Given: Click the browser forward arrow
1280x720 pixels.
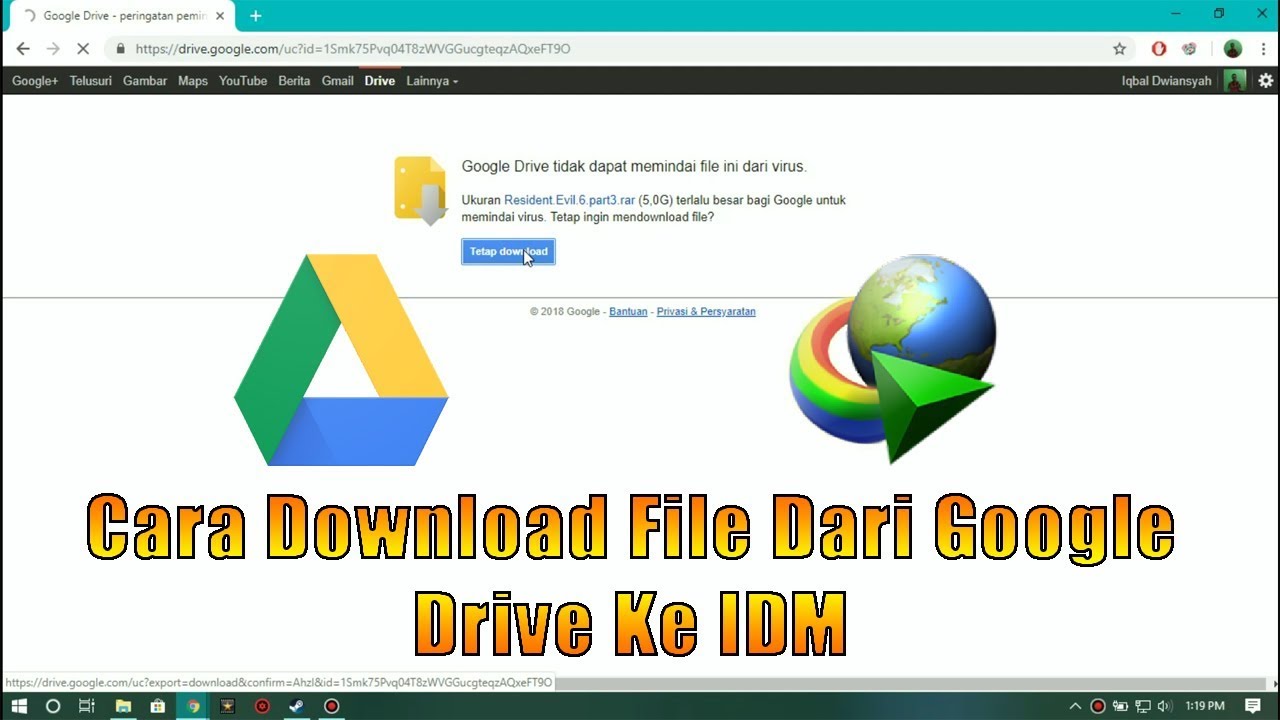Looking at the screenshot, I should [53, 48].
